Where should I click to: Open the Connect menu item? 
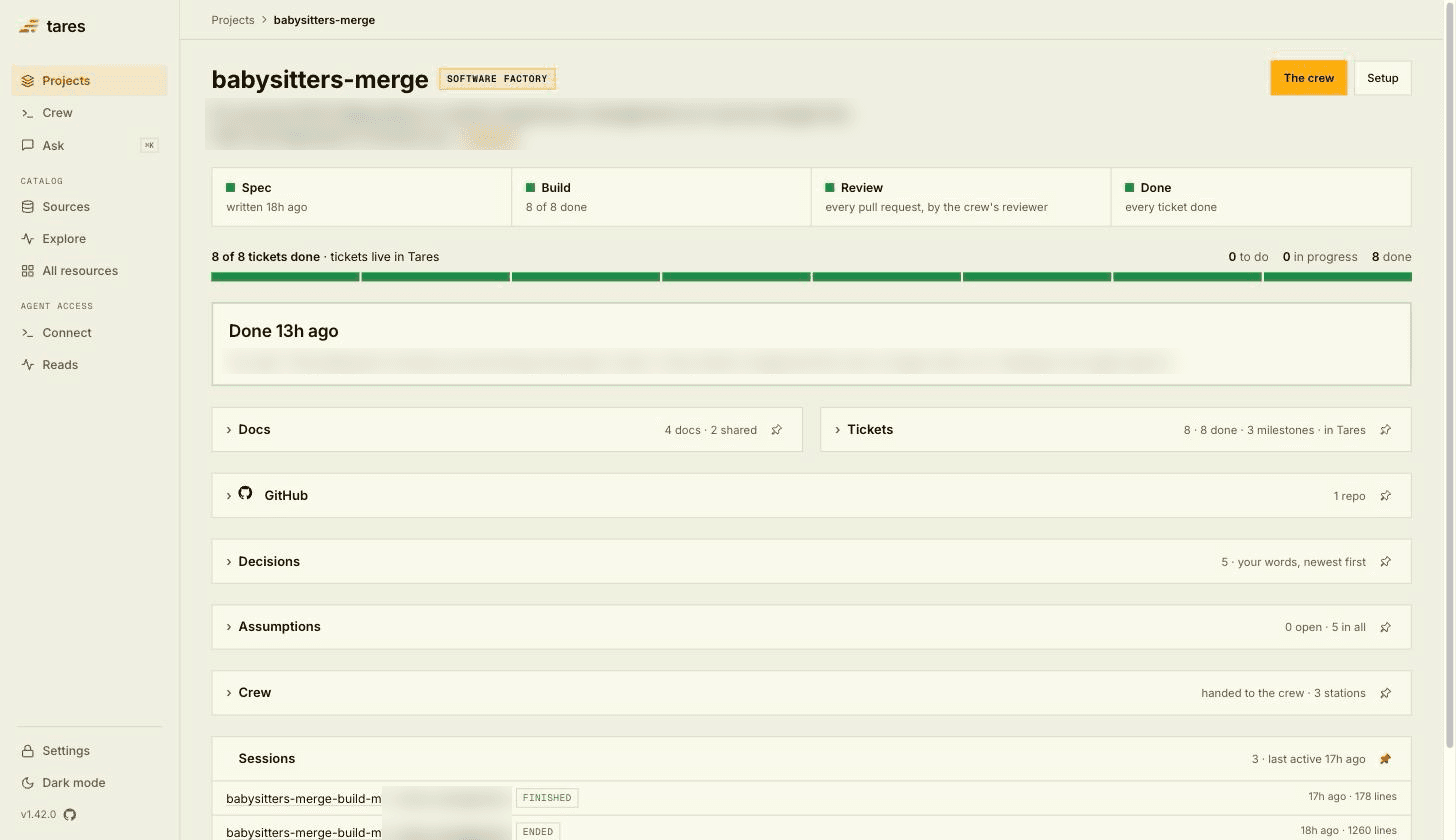point(90,333)
